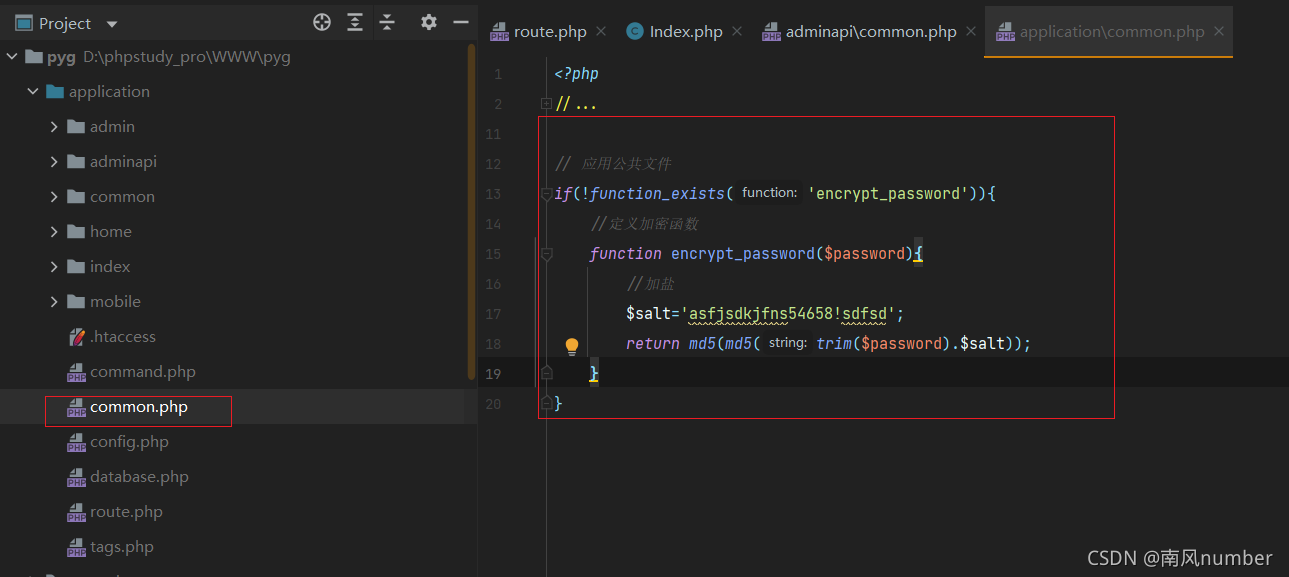The image size is (1289, 577).
Task: Expand the adminapi folder
Action: point(54,162)
